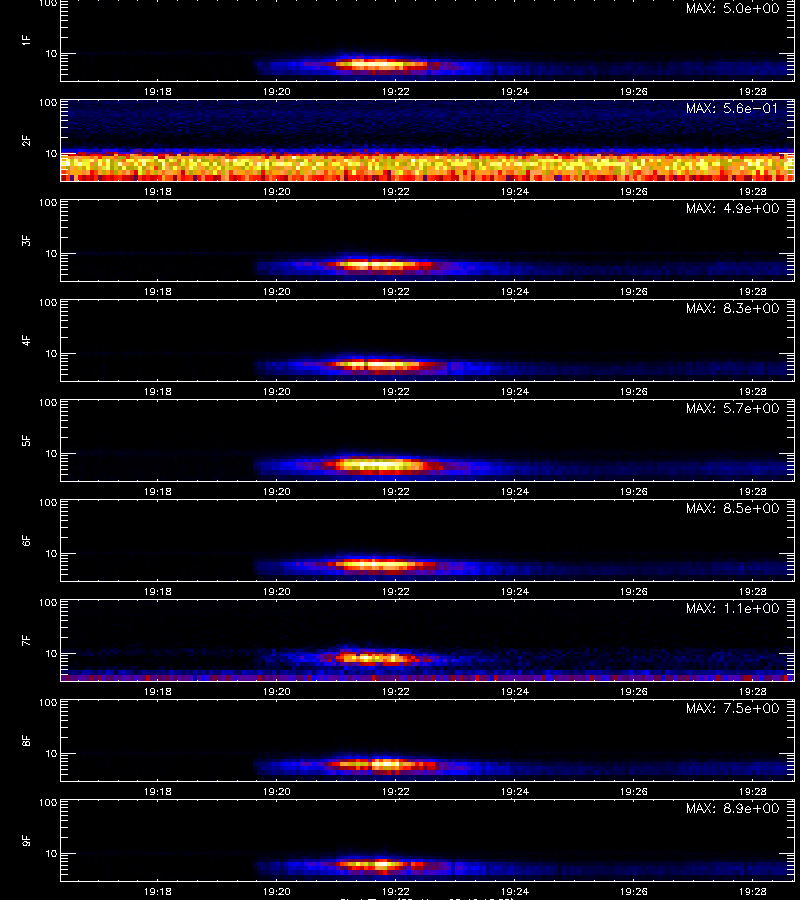Click the 19:22 time label below panel 7F
This screenshot has height=900, width=800.
pos(395,692)
